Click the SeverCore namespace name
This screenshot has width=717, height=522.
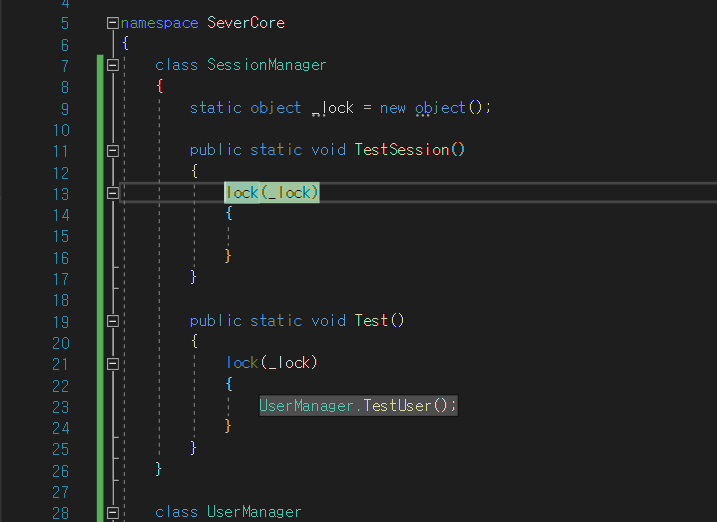click(246, 23)
